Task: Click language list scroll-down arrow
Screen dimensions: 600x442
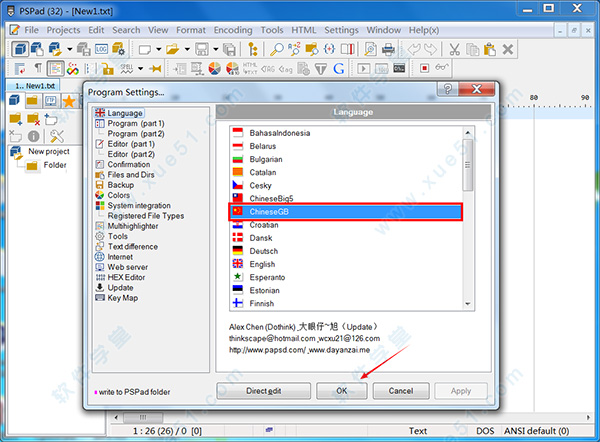Action: point(468,304)
